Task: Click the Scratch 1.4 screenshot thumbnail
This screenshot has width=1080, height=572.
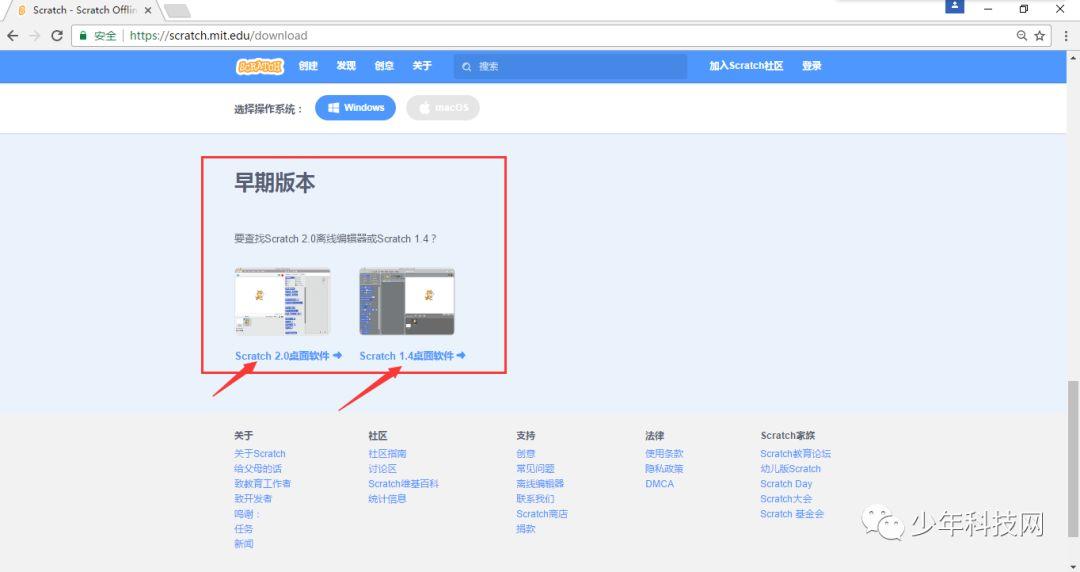Action: (x=406, y=302)
